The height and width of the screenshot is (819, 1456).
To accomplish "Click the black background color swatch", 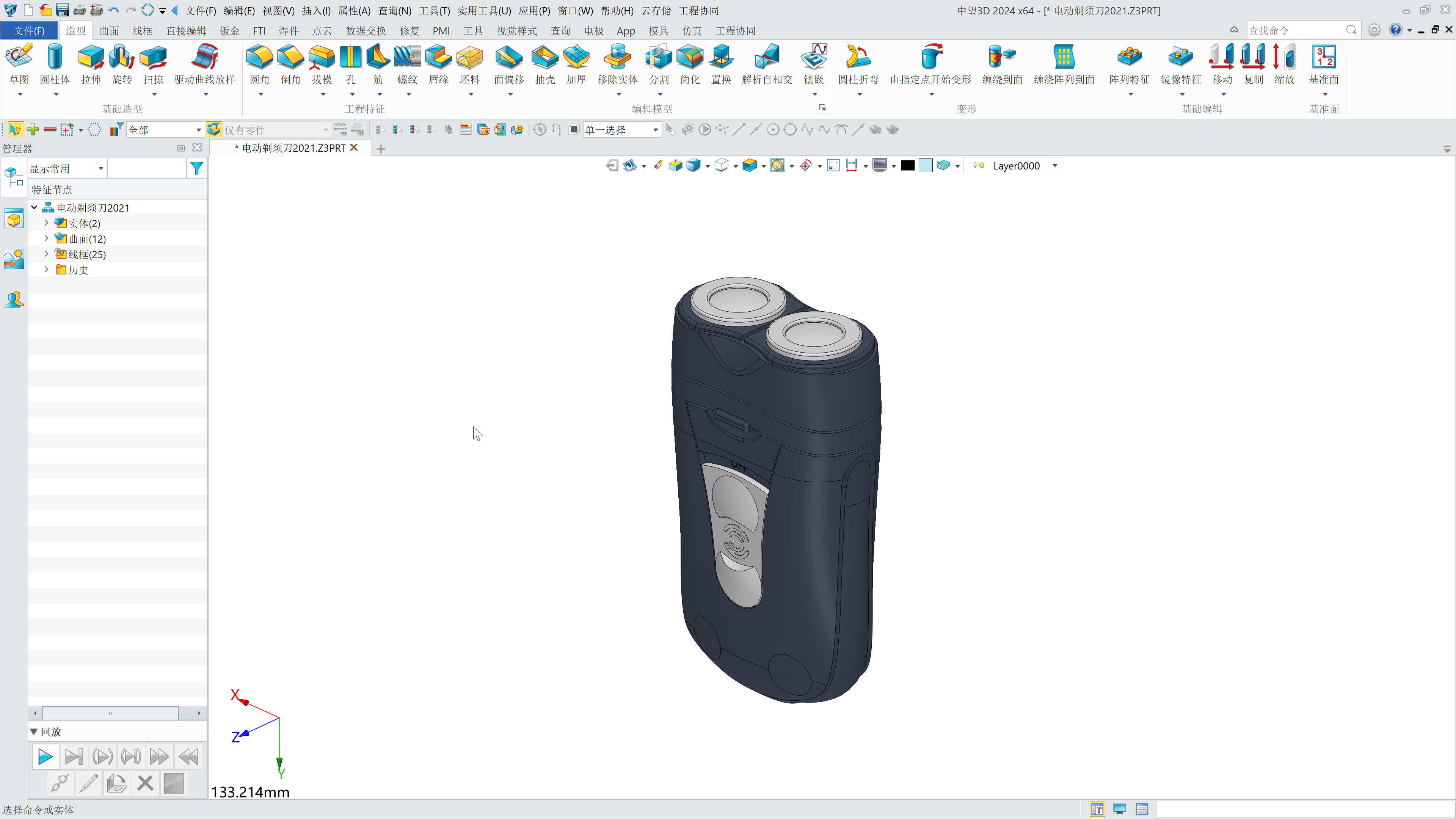I will pyautogui.click(x=908, y=166).
